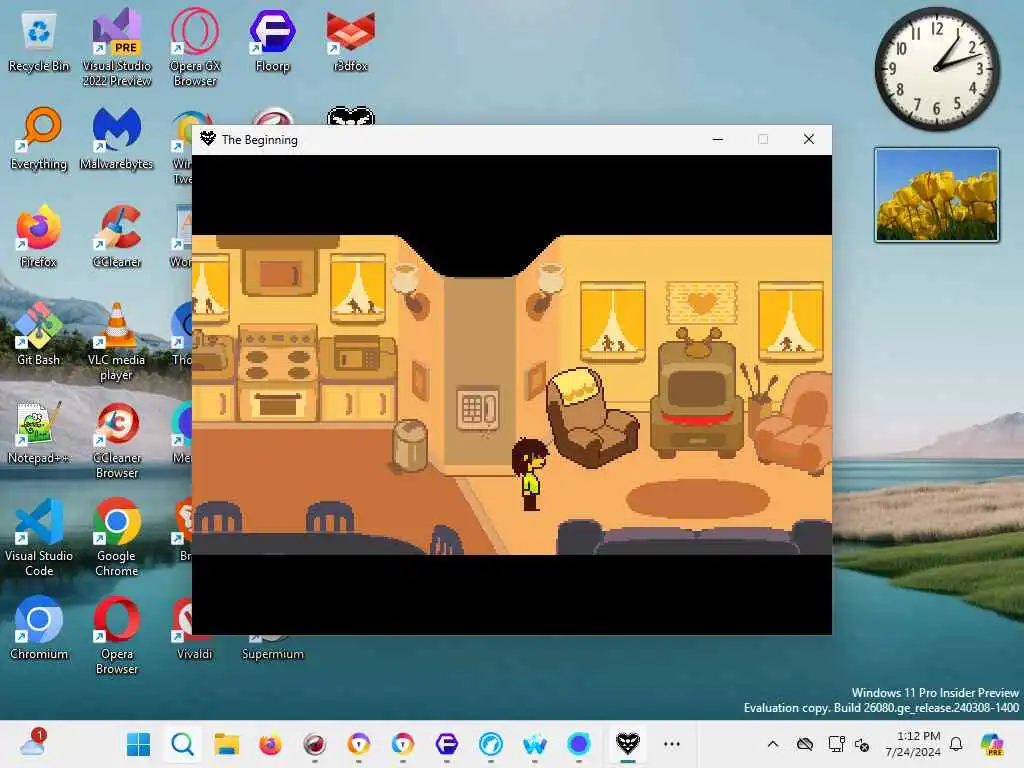1024x768 pixels.
Task: Close The Beginning game window
Action: point(808,139)
